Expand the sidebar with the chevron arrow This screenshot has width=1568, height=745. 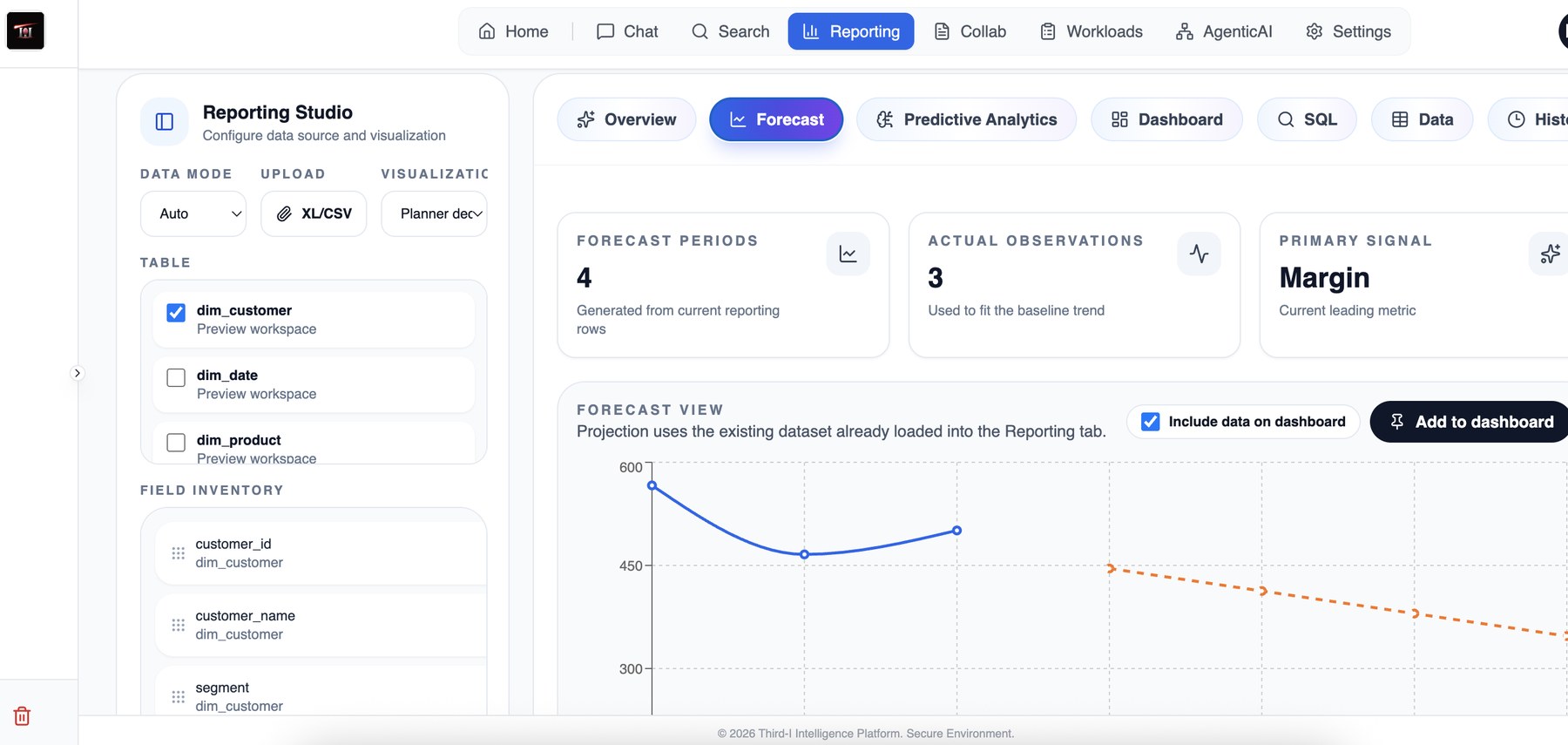click(77, 373)
